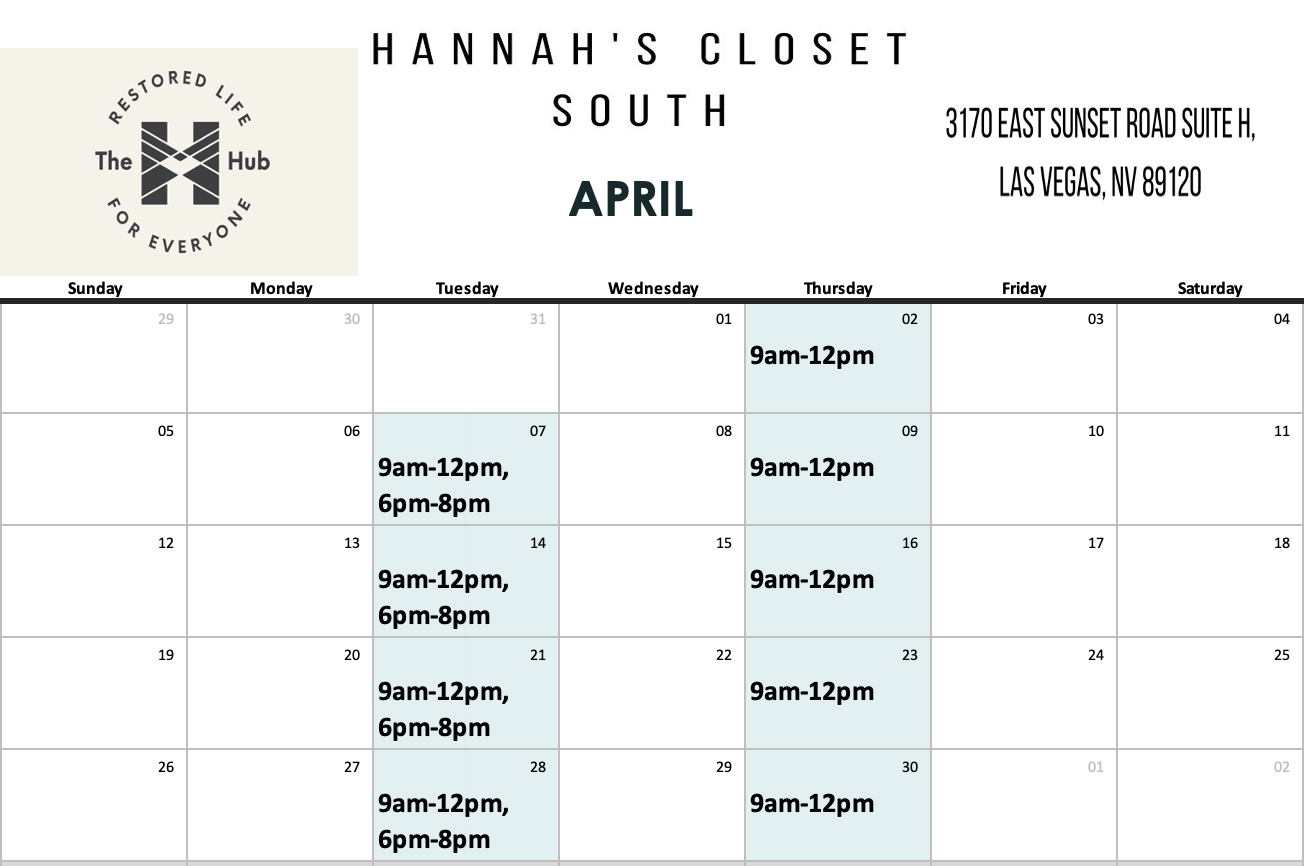Select the Tuesday April 07 cell
This screenshot has height=866, width=1304.
[466, 470]
